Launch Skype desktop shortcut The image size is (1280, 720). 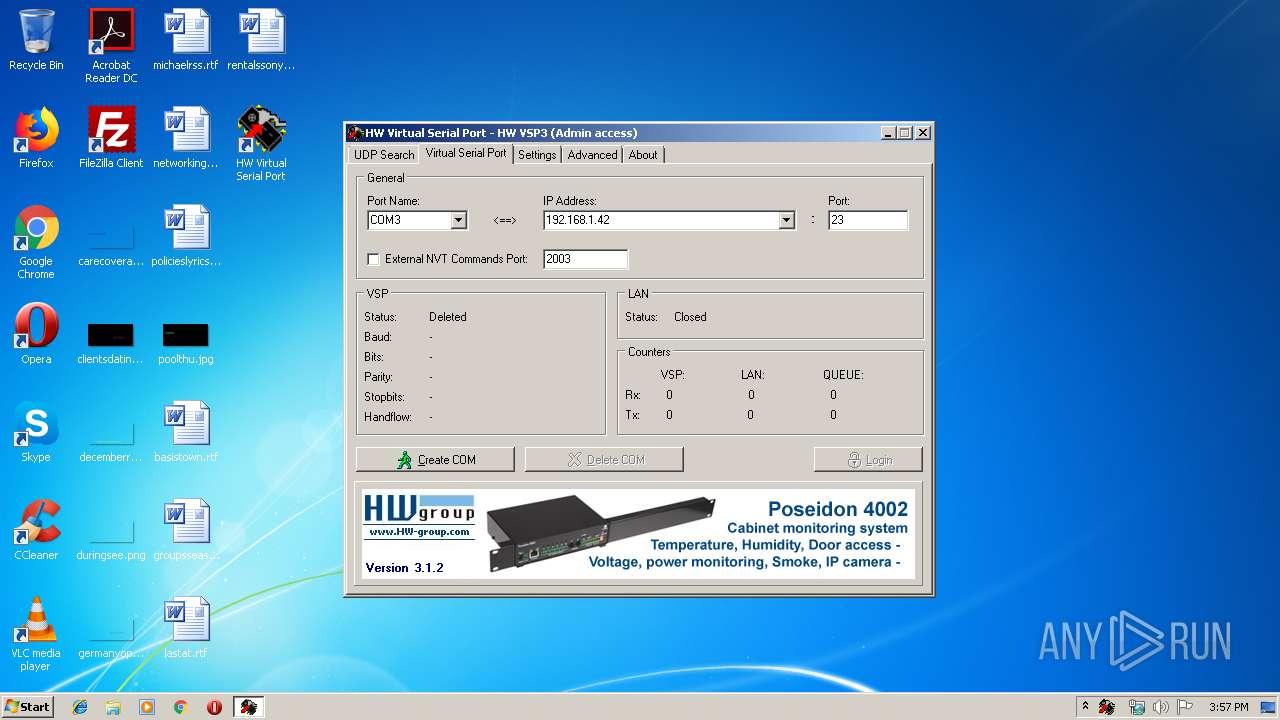click(36, 432)
